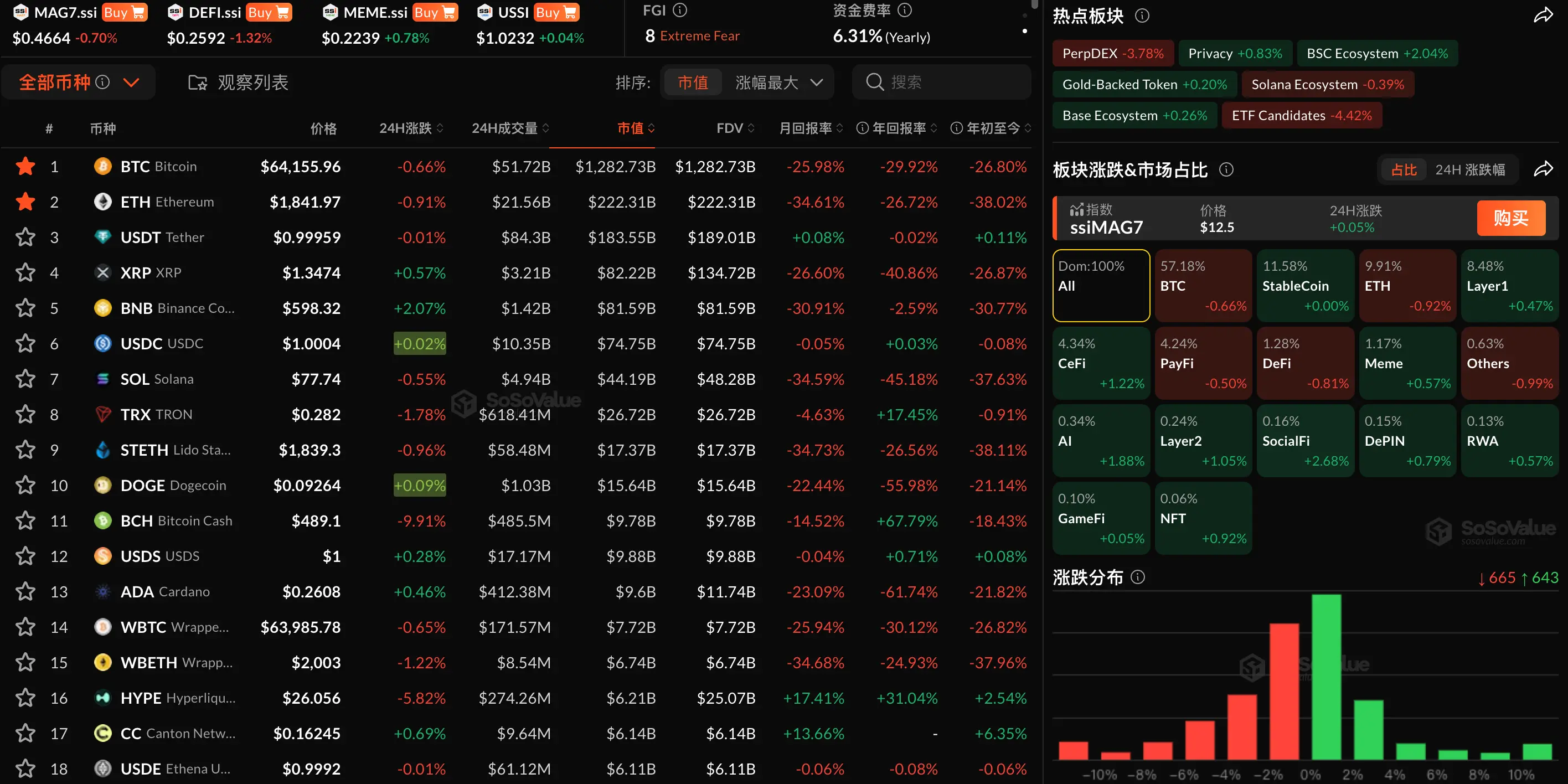Click the 涨跌分布 info icon

(1137, 577)
